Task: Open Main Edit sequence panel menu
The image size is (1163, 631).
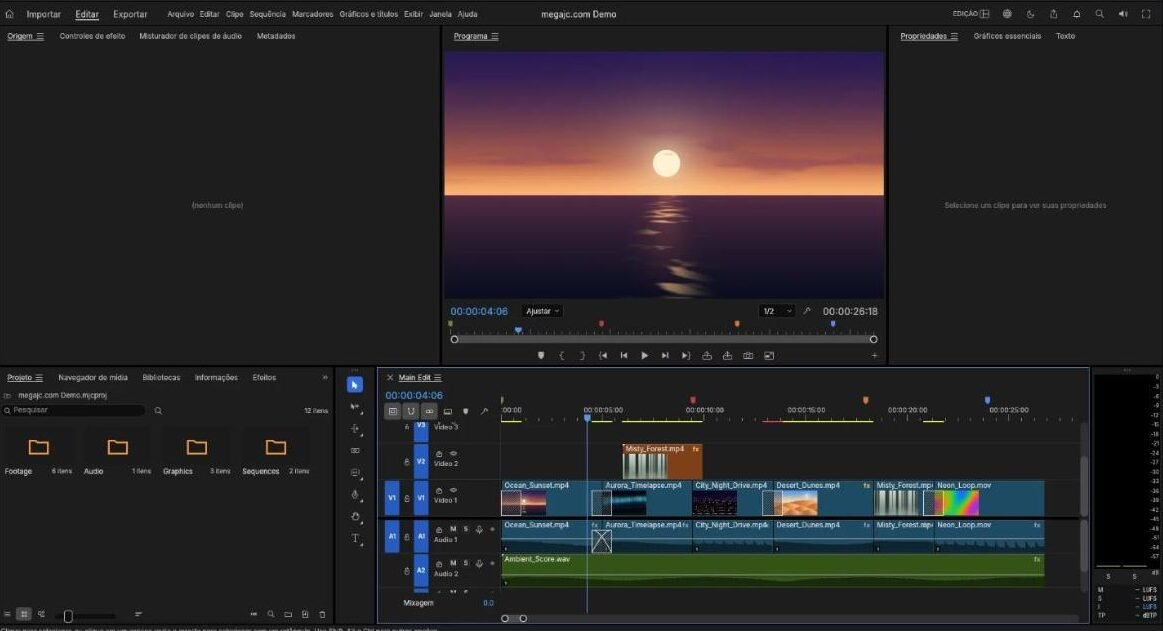Action: pyautogui.click(x=438, y=378)
